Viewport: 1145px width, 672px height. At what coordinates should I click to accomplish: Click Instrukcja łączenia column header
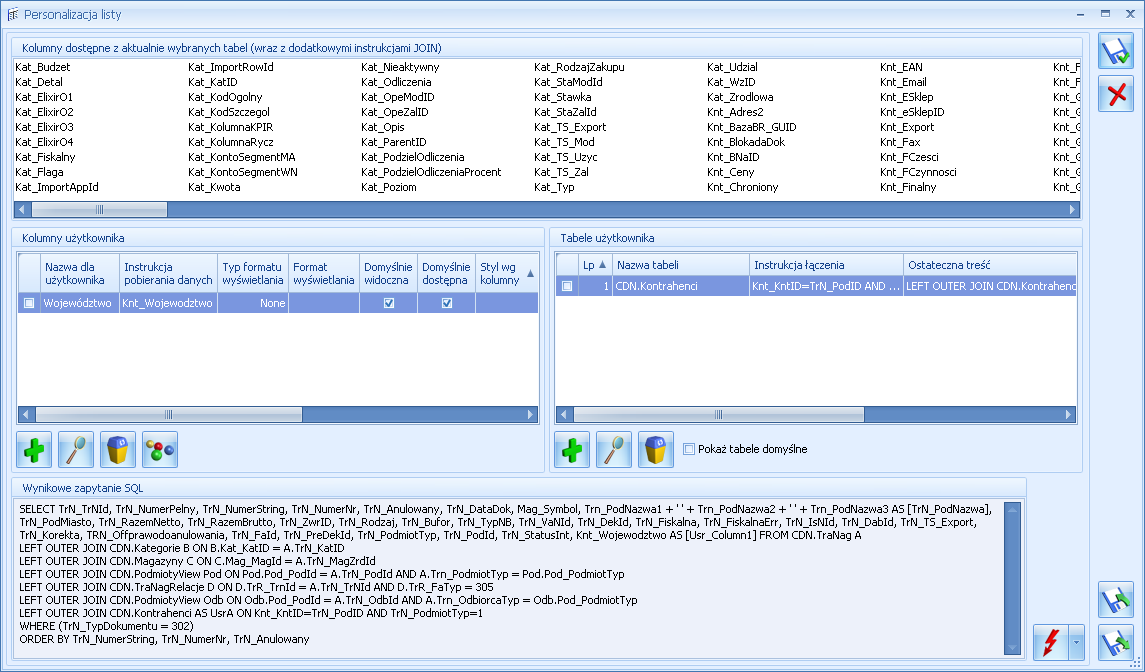coord(827,265)
